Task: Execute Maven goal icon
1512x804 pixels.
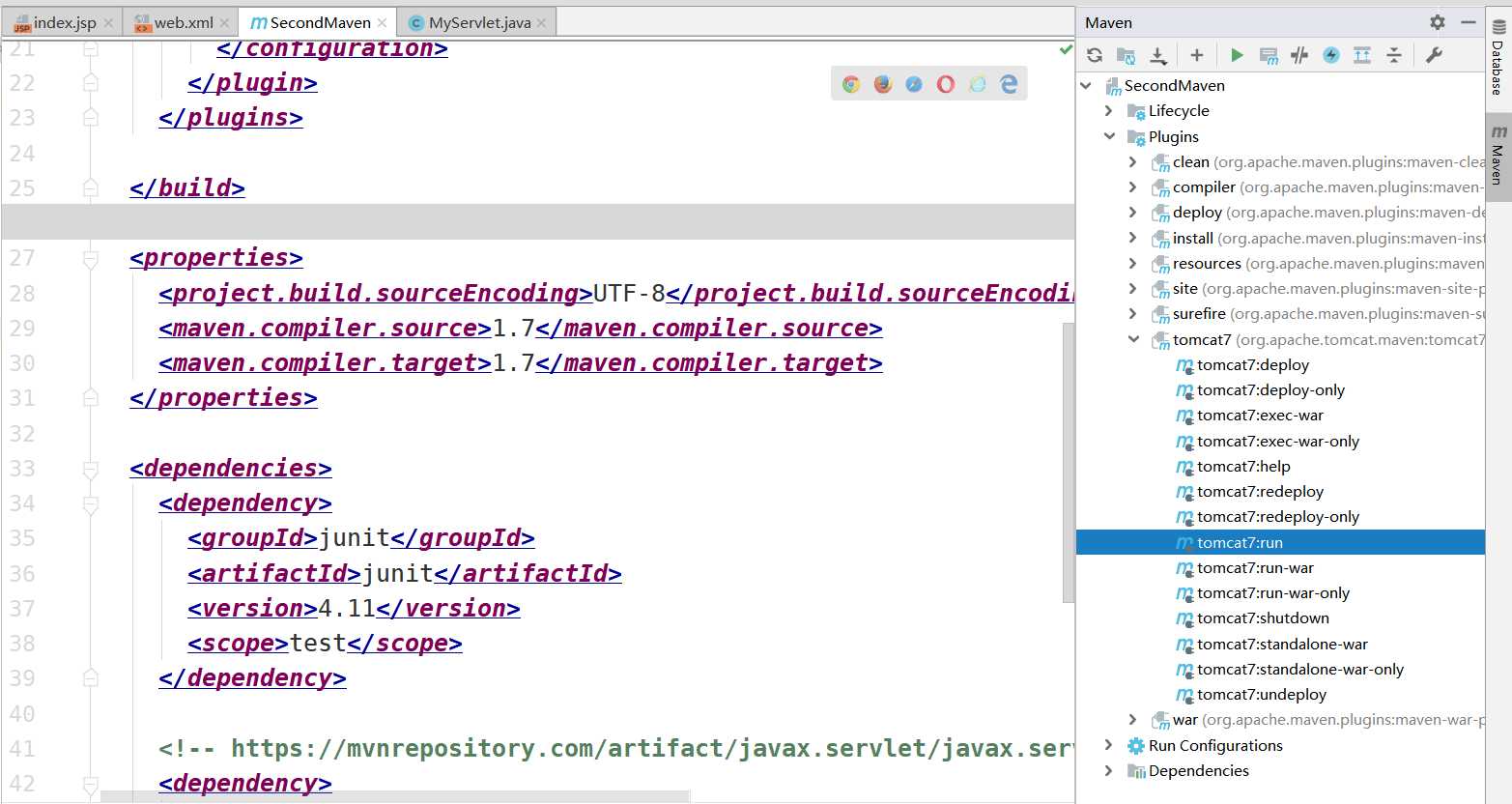Action: coord(1269,55)
